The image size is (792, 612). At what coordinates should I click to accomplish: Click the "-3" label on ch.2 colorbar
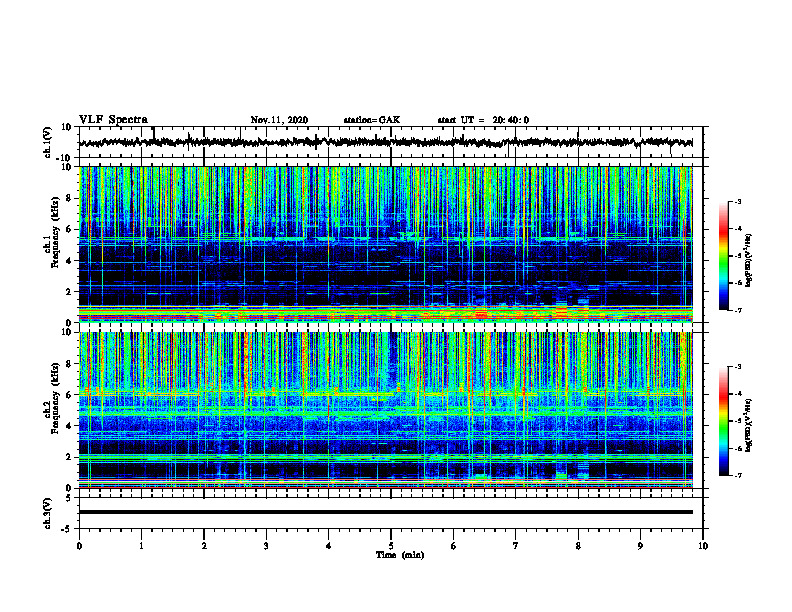[737, 367]
